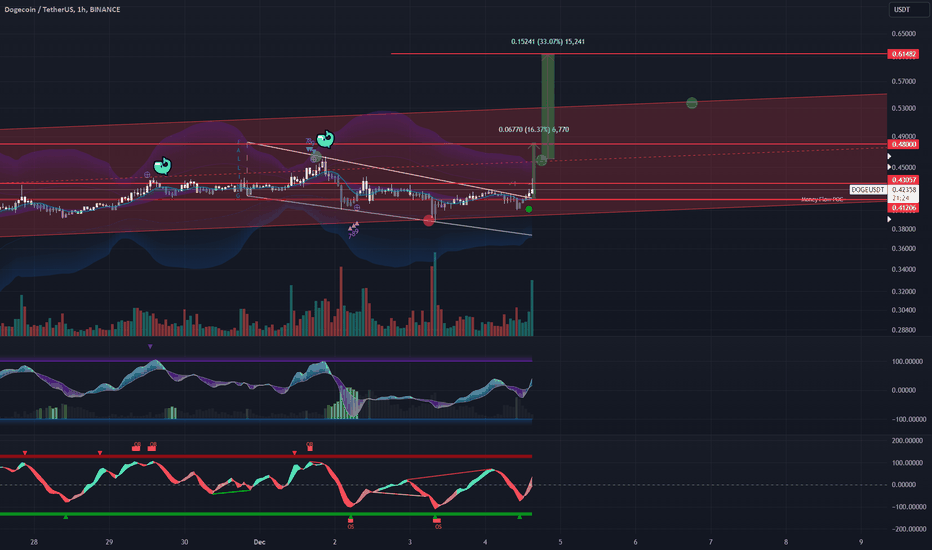This screenshot has width=932, height=550.
Task: Click the red 0.61482 price tag
Action: click(x=903, y=54)
